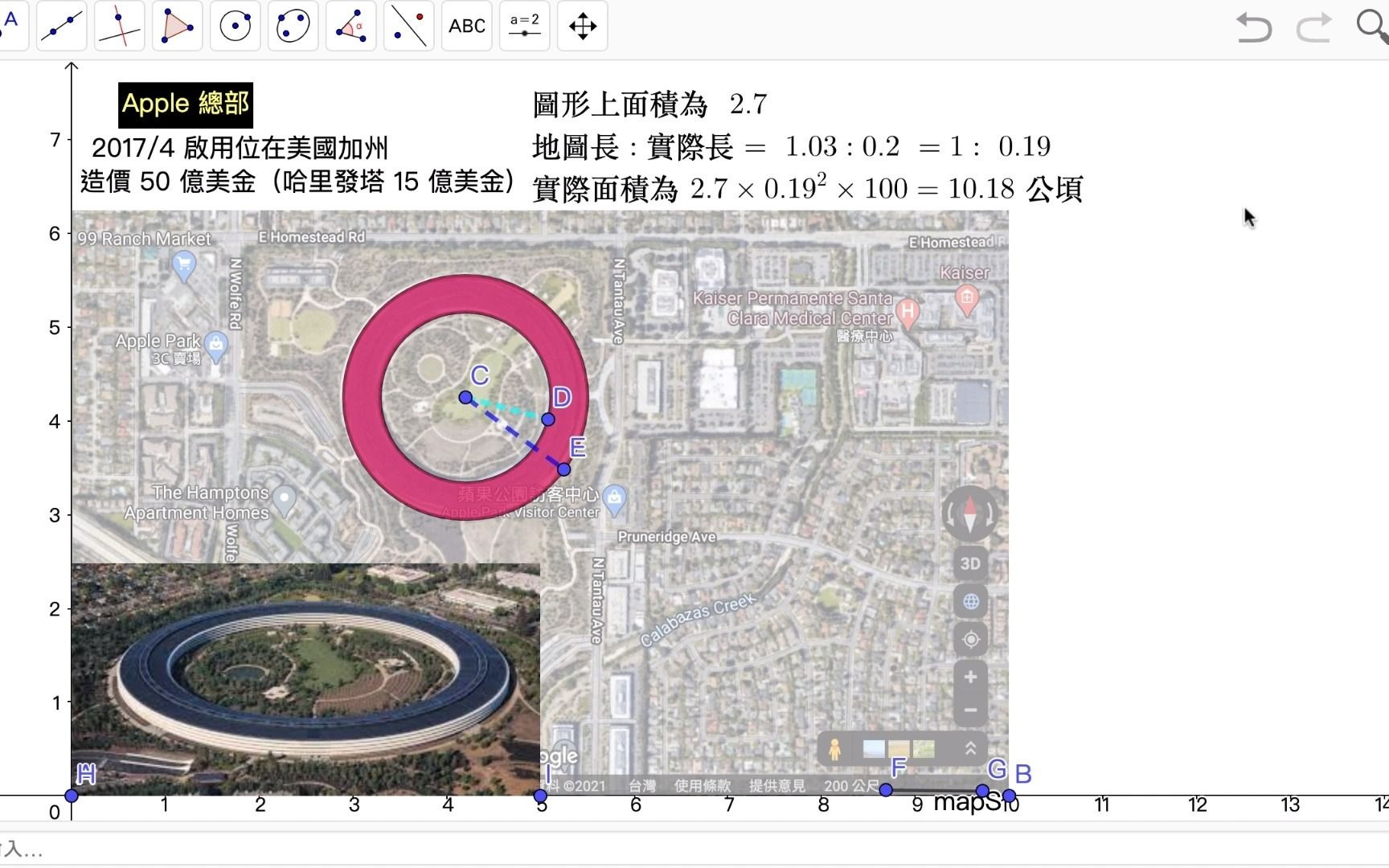Open the search magnifier icon
This screenshot has width=1389, height=868.
pos(1372,26)
